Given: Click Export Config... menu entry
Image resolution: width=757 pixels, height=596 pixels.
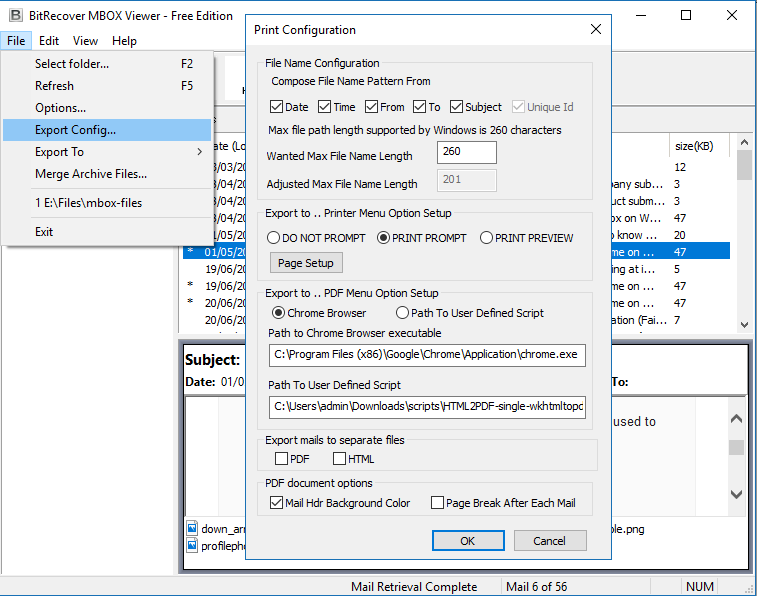Looking at the screenshot, I should [107, 130].
